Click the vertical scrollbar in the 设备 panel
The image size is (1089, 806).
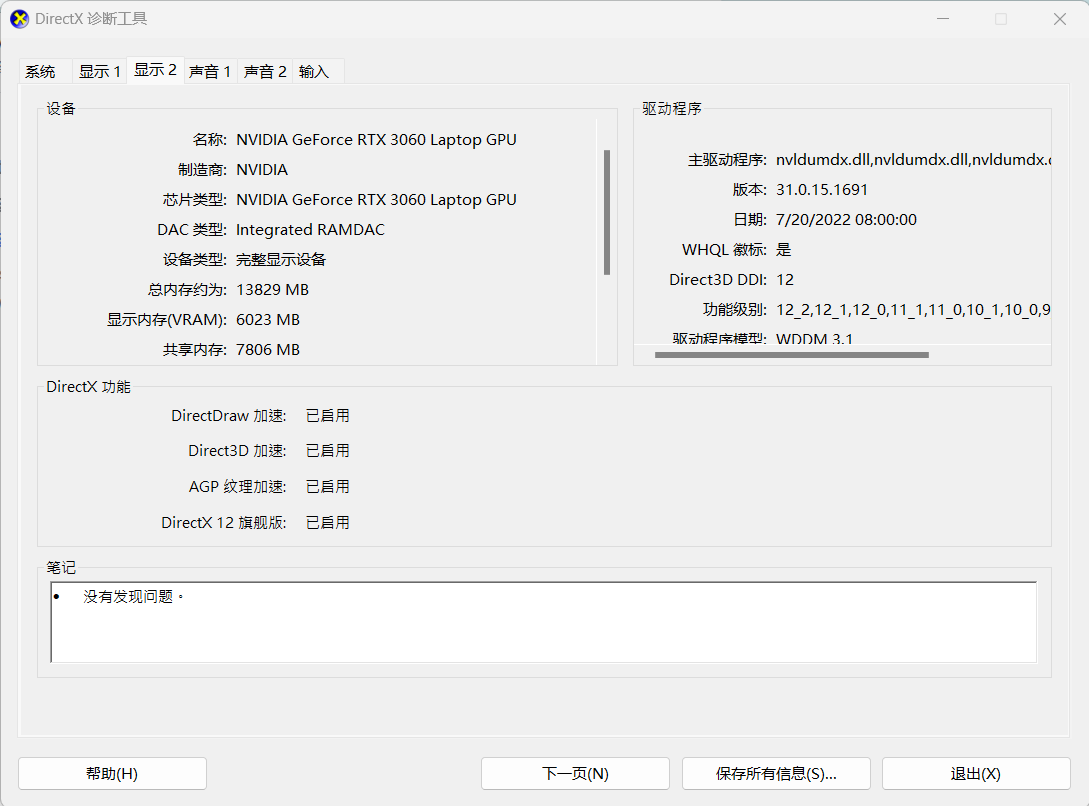(x=606, y=212)
